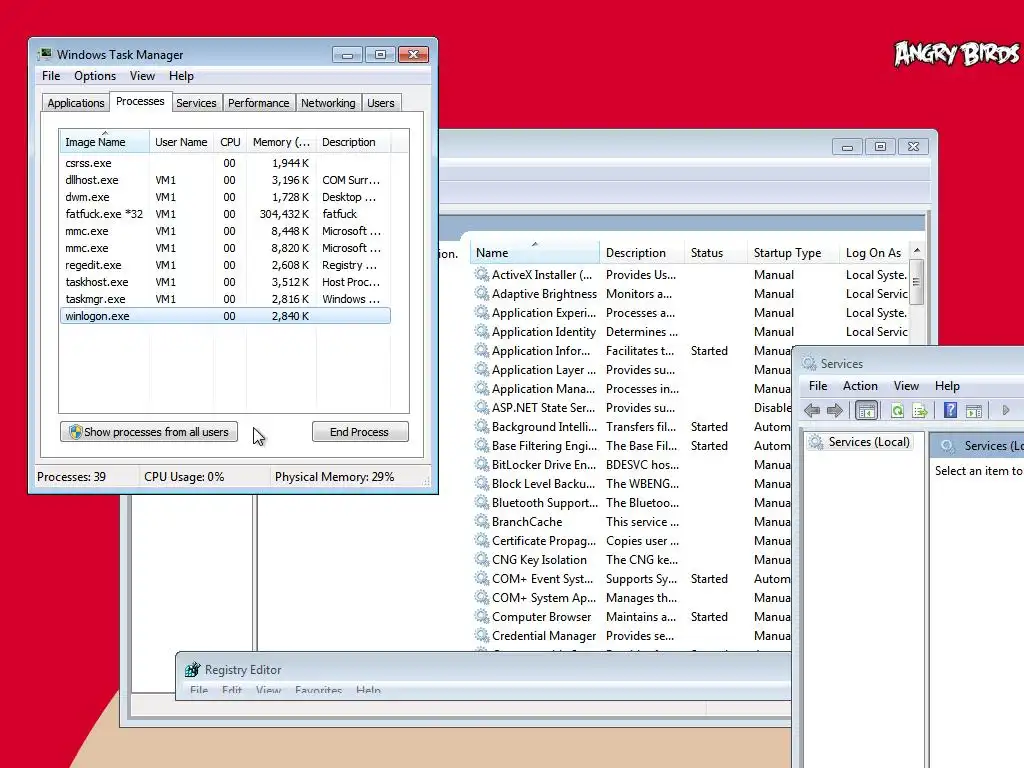The width and height of the screenshot is (1024, 768).
Task: Click the Application Identity service gear icon
Action: [x=481, y=331]
